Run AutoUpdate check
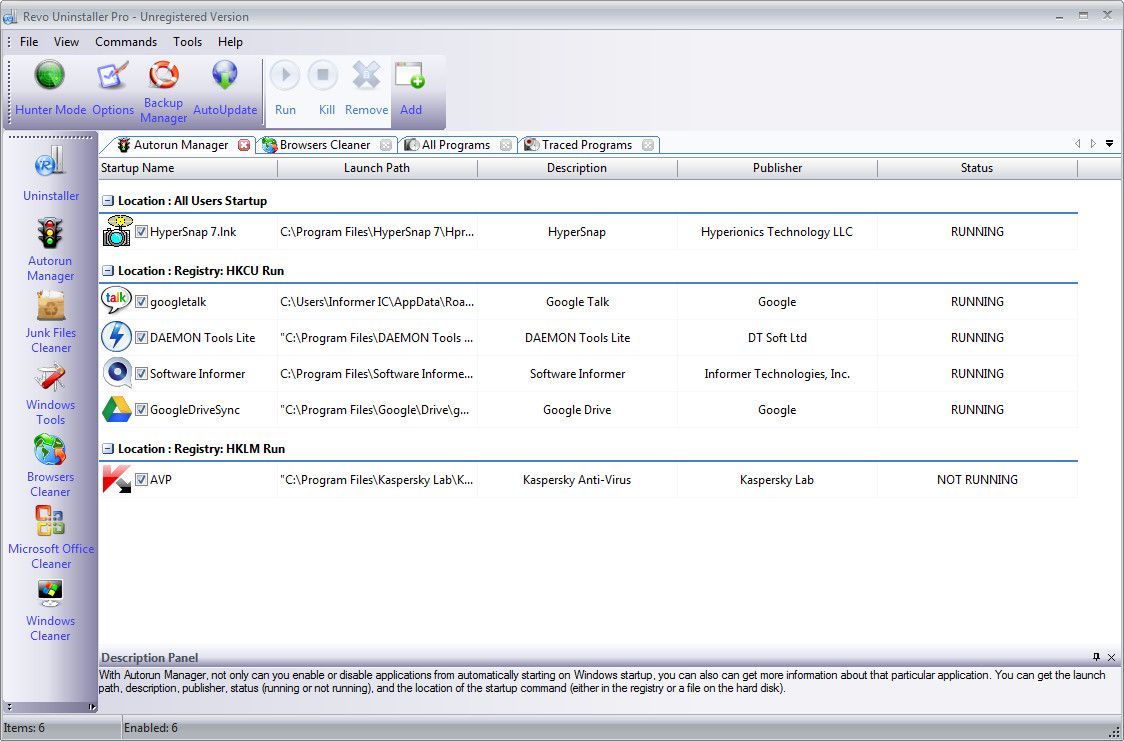The image size is (1124, 741). pos(224,85)
